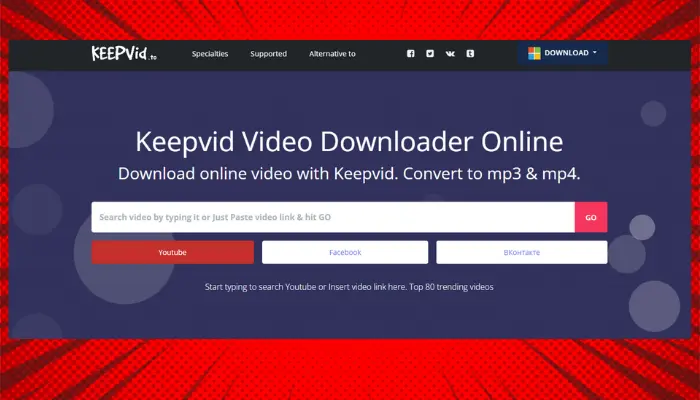
Task: Open the Twitter social icon
Action: [x=430, y=54]
